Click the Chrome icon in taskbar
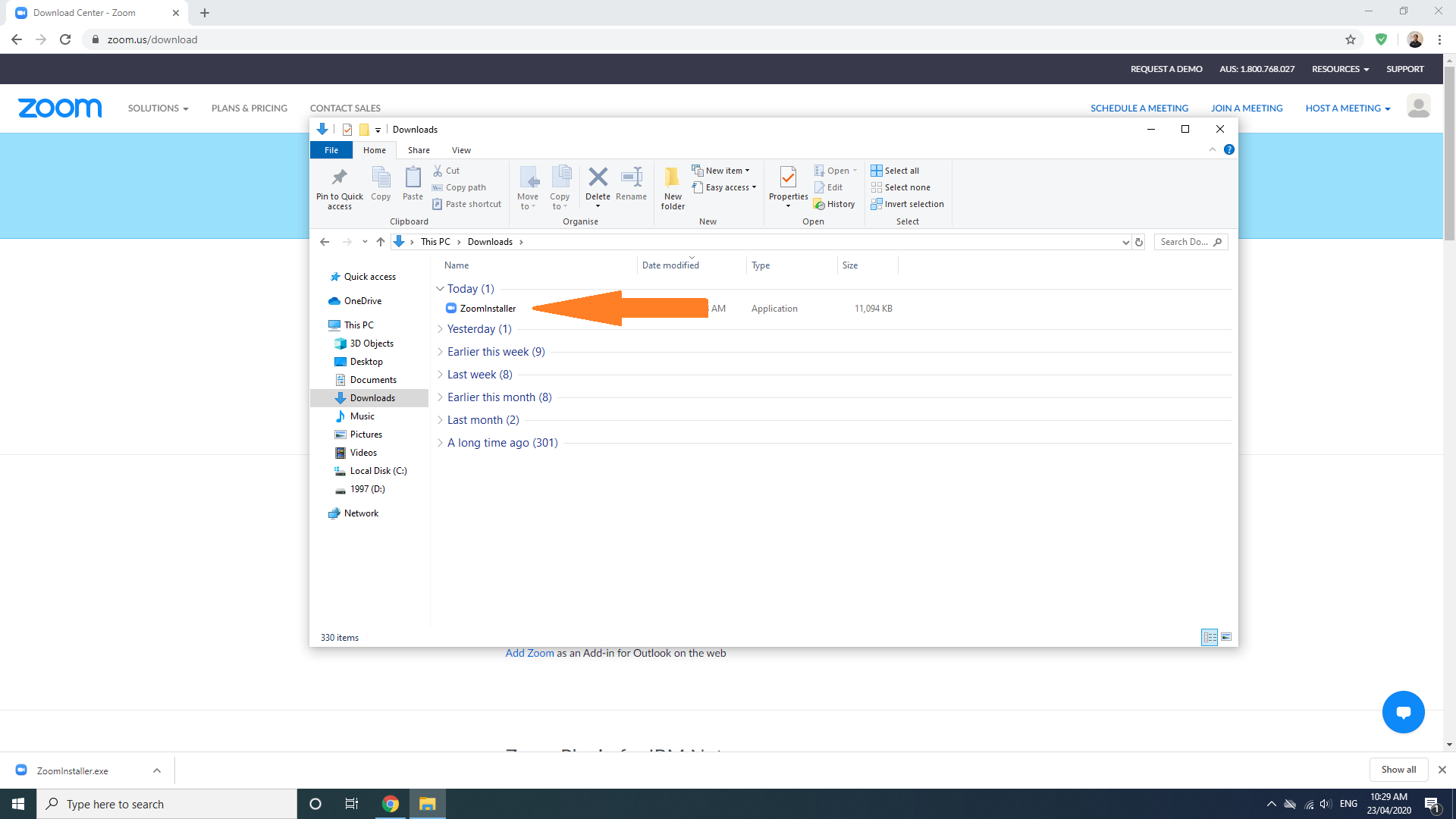 click(391, 804)
